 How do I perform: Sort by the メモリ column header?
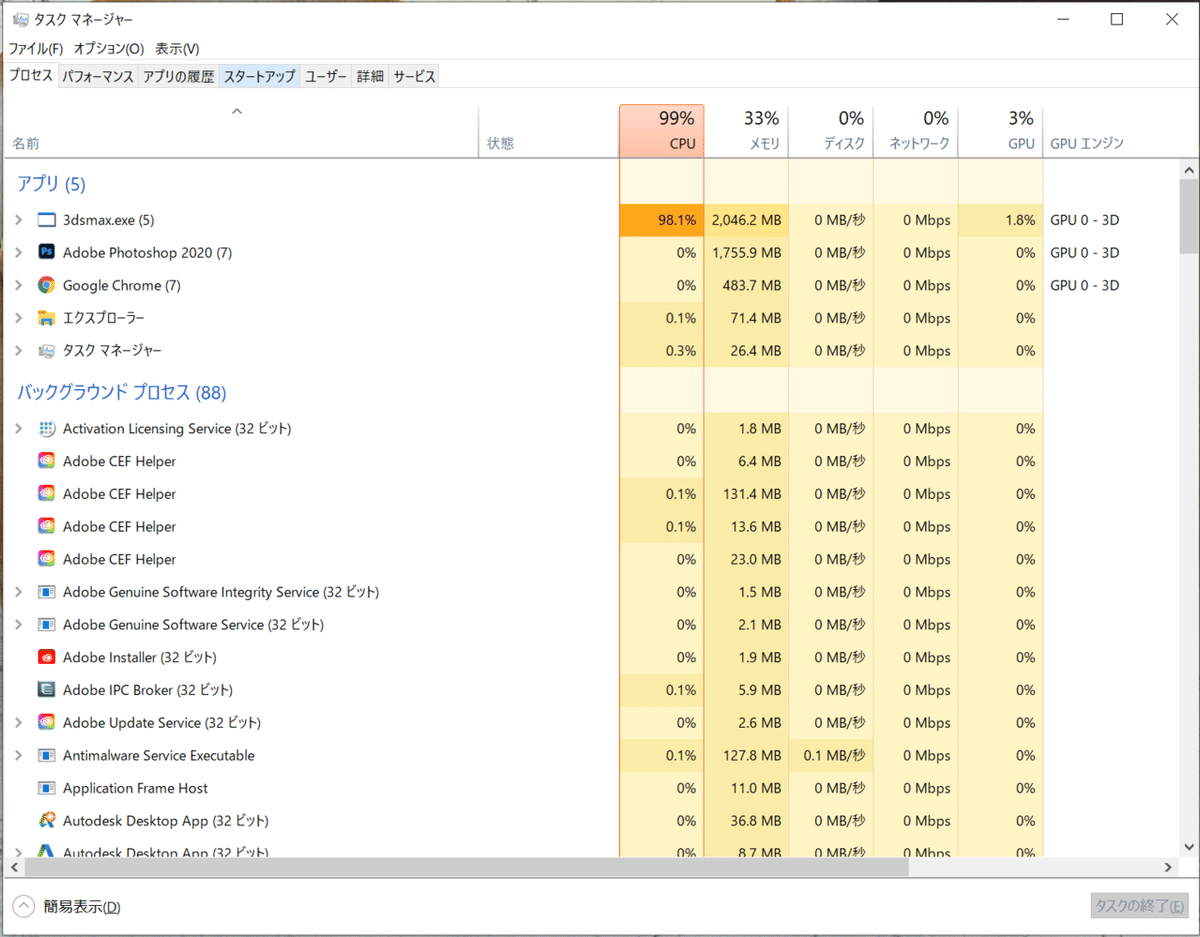tap(746, 131)
